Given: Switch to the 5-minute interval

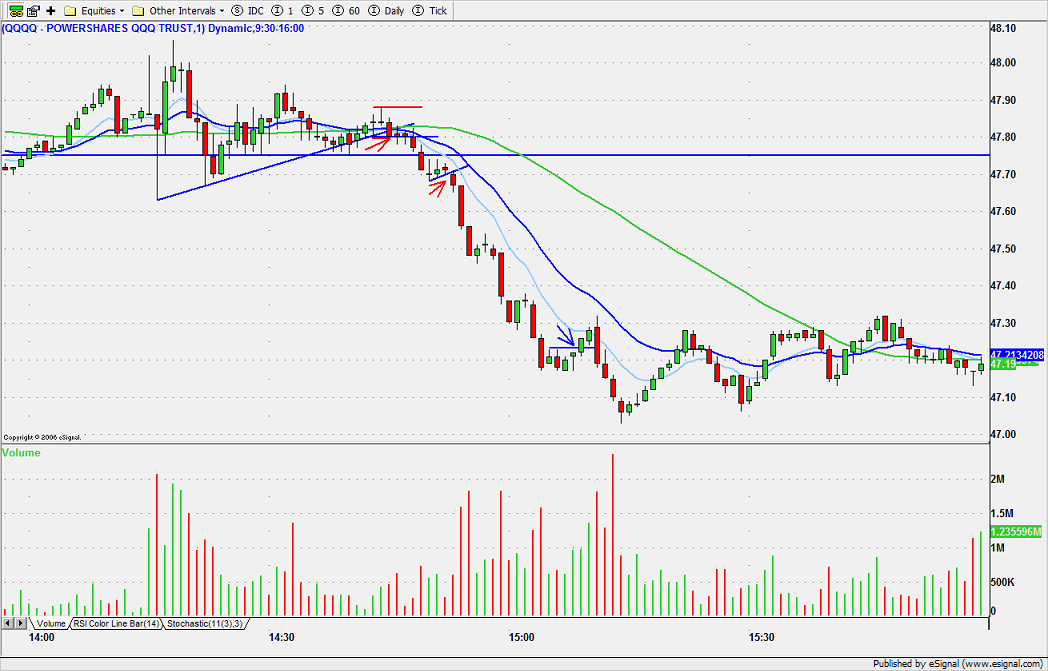Looking at the screenshot, I should tap(313, 11).
